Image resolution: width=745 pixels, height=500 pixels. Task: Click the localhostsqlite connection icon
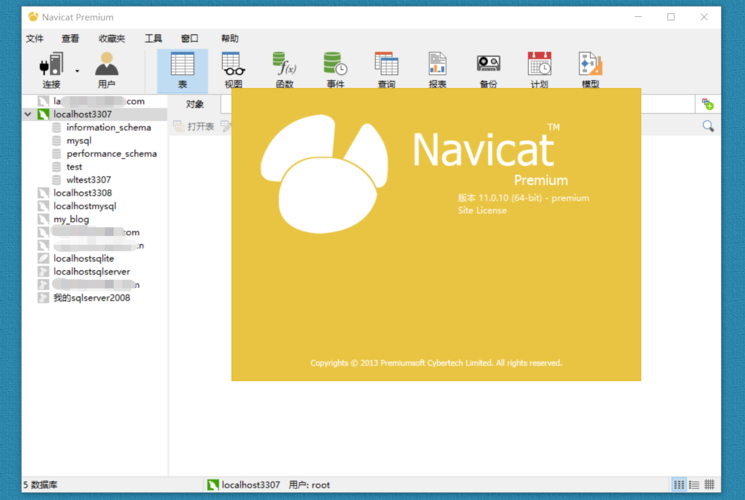click(43, 259)
